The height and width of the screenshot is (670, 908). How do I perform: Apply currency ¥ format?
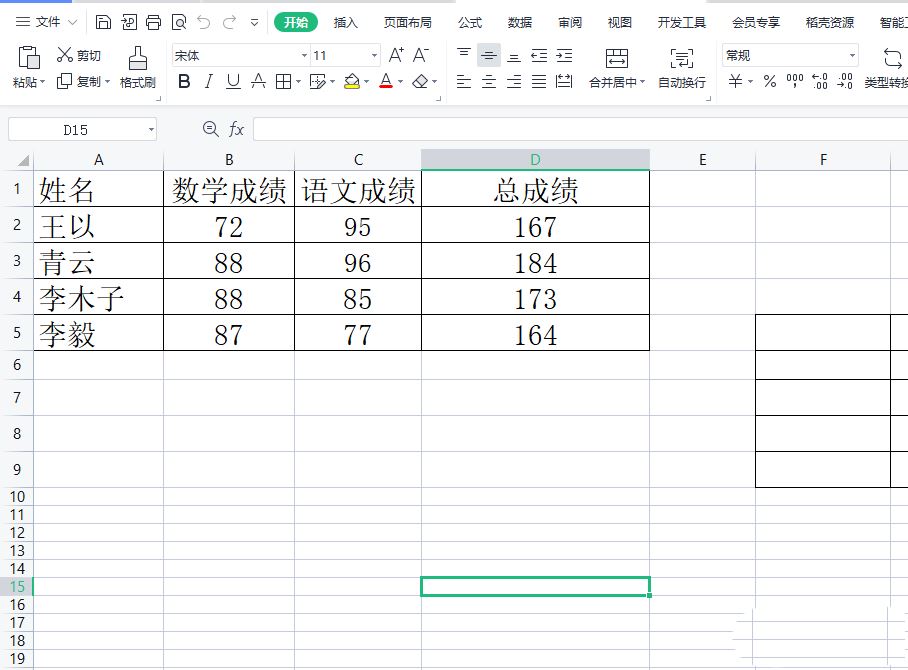[x=735, y=81]
